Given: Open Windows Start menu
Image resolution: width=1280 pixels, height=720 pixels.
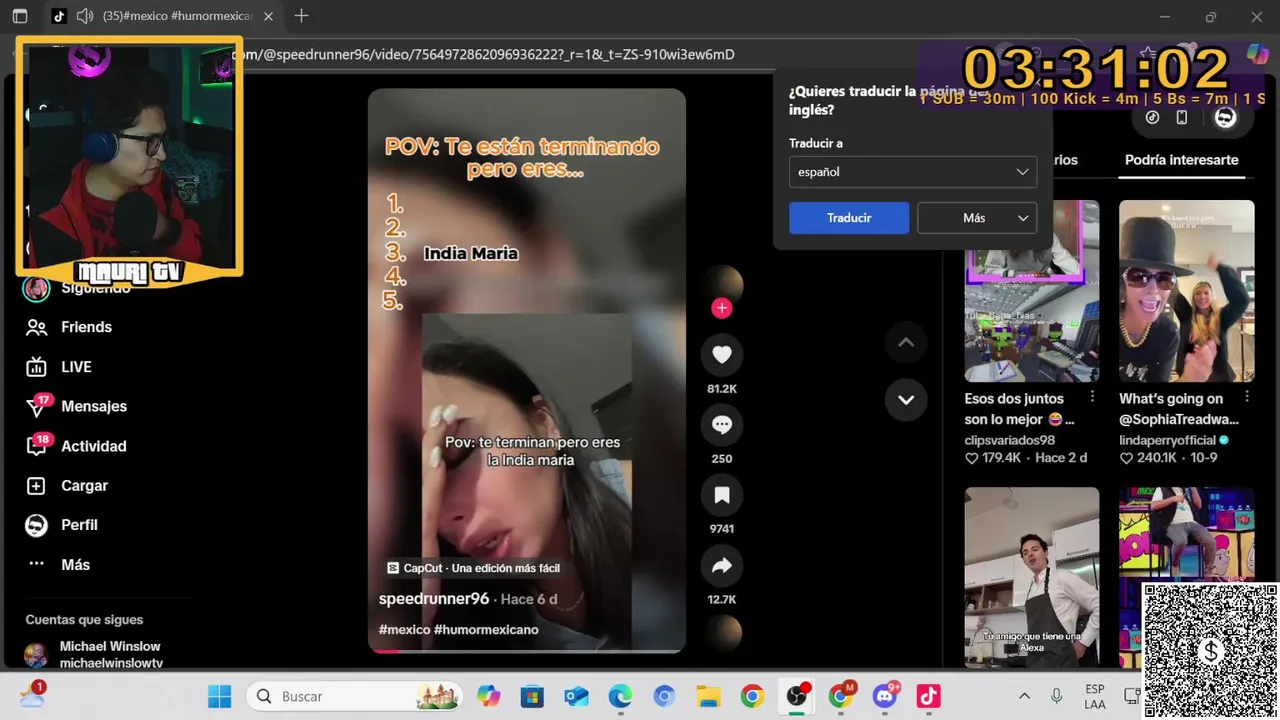Looking at the screenshot, I should pyautogui.click(x=219, y=696).
